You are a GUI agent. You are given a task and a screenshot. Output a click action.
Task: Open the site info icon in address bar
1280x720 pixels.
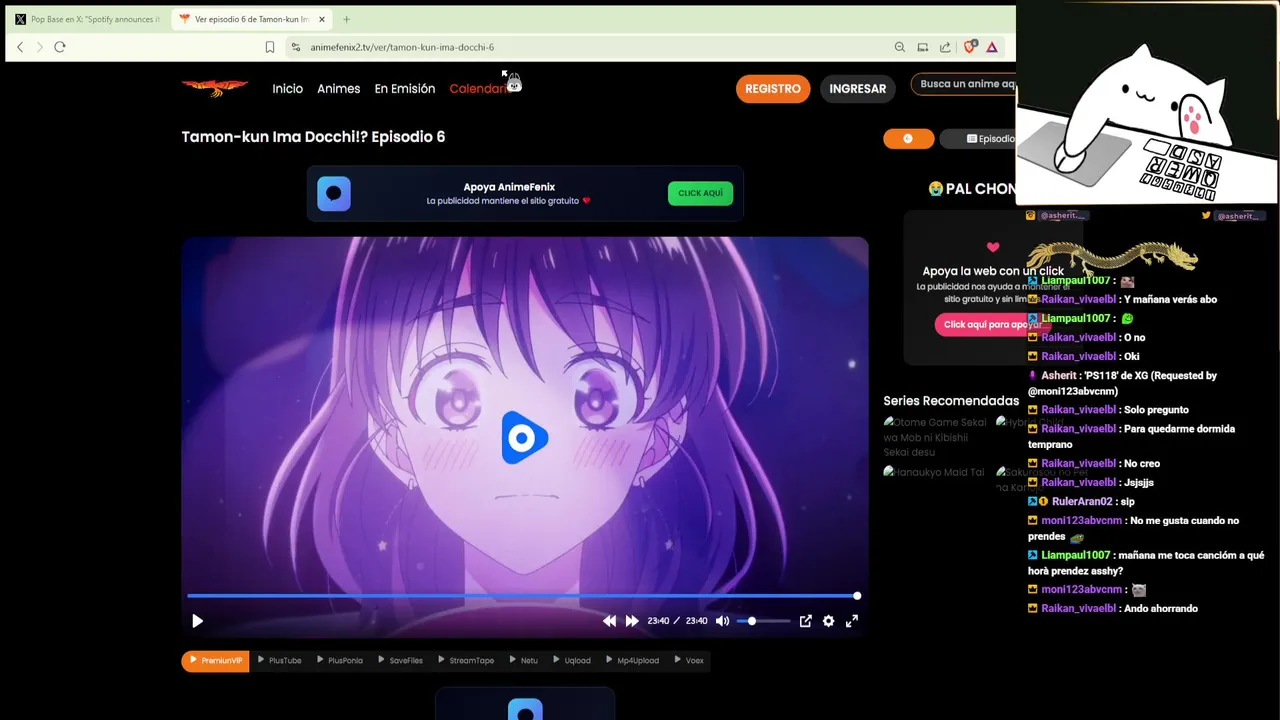click(x=295, y=47)
